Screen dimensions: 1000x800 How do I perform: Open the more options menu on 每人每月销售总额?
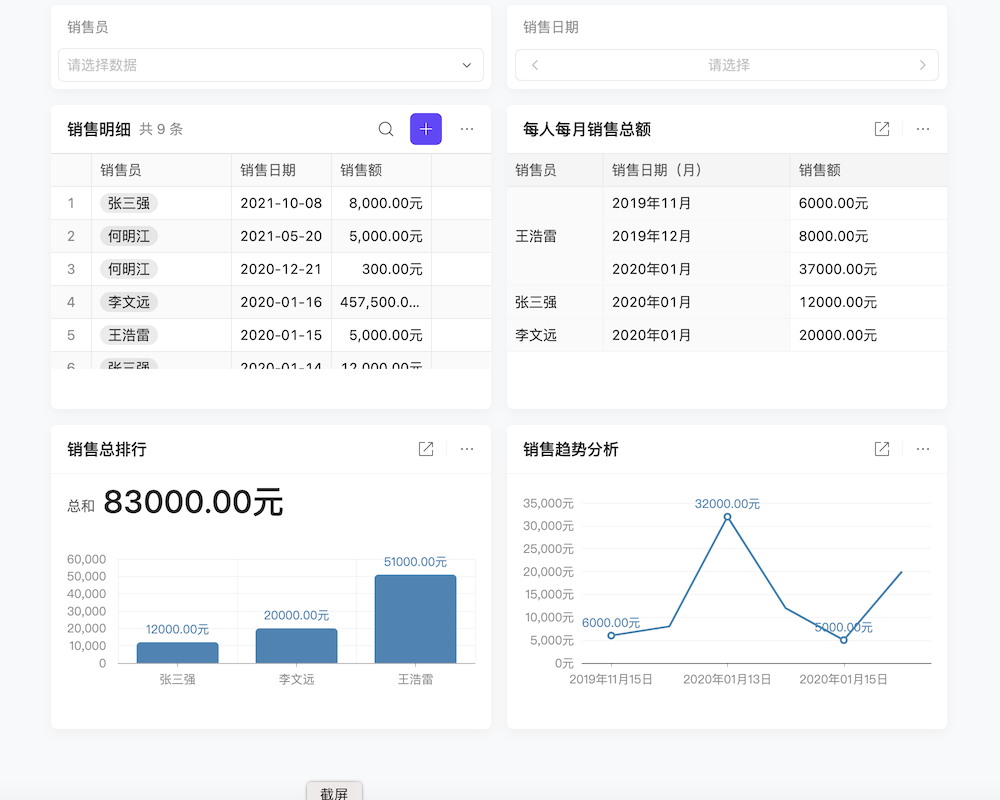922,129
